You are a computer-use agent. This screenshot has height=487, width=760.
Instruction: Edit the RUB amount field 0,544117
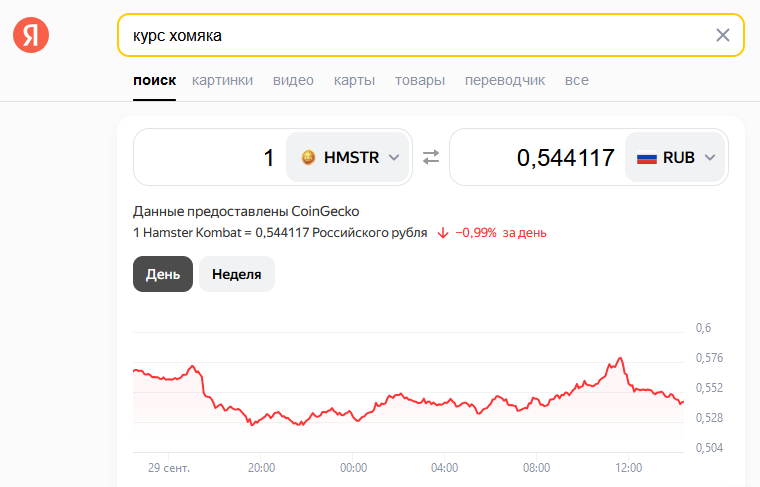pos(538,157)
